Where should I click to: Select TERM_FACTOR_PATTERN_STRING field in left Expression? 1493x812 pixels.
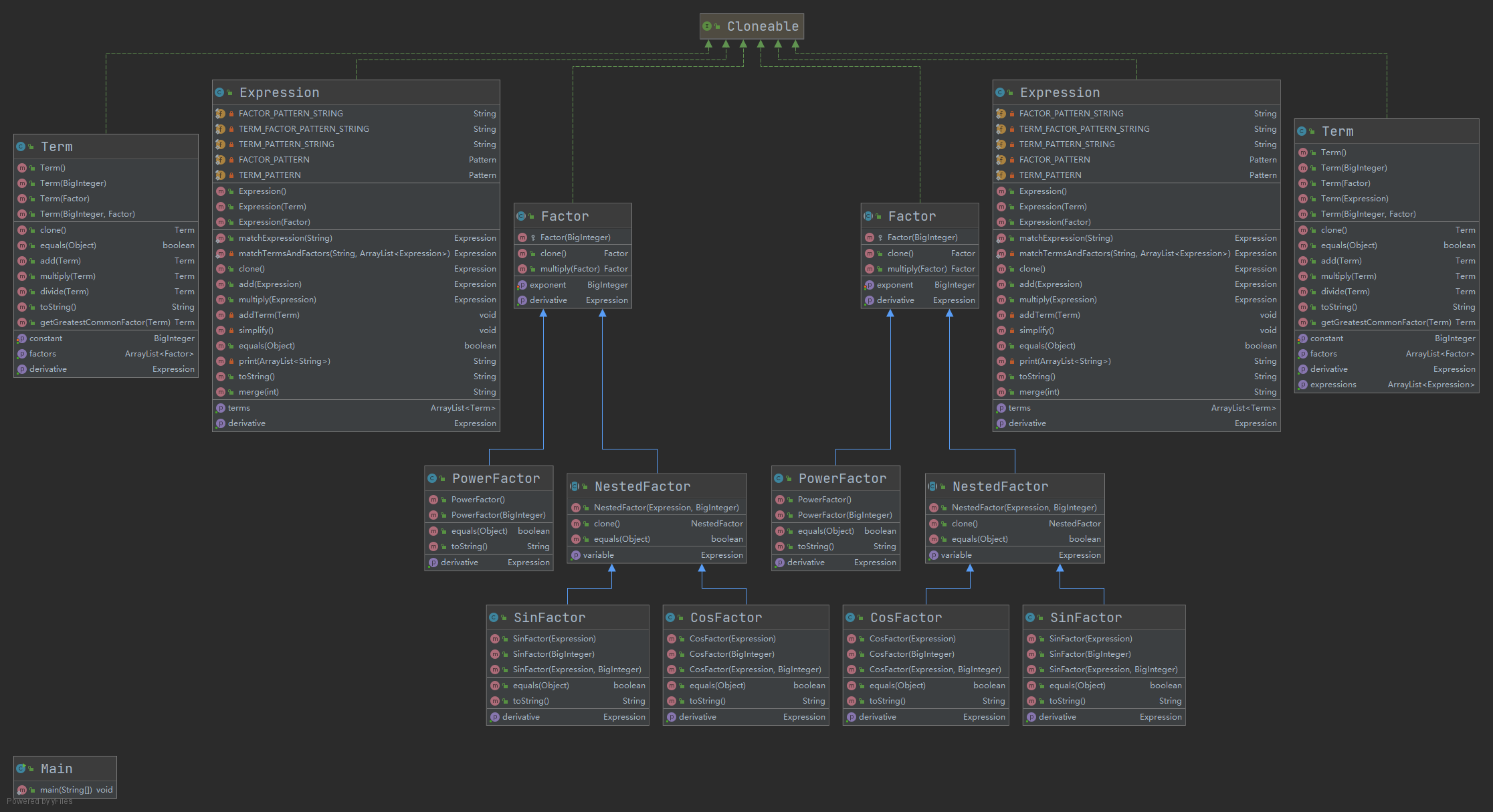[356, 129]
